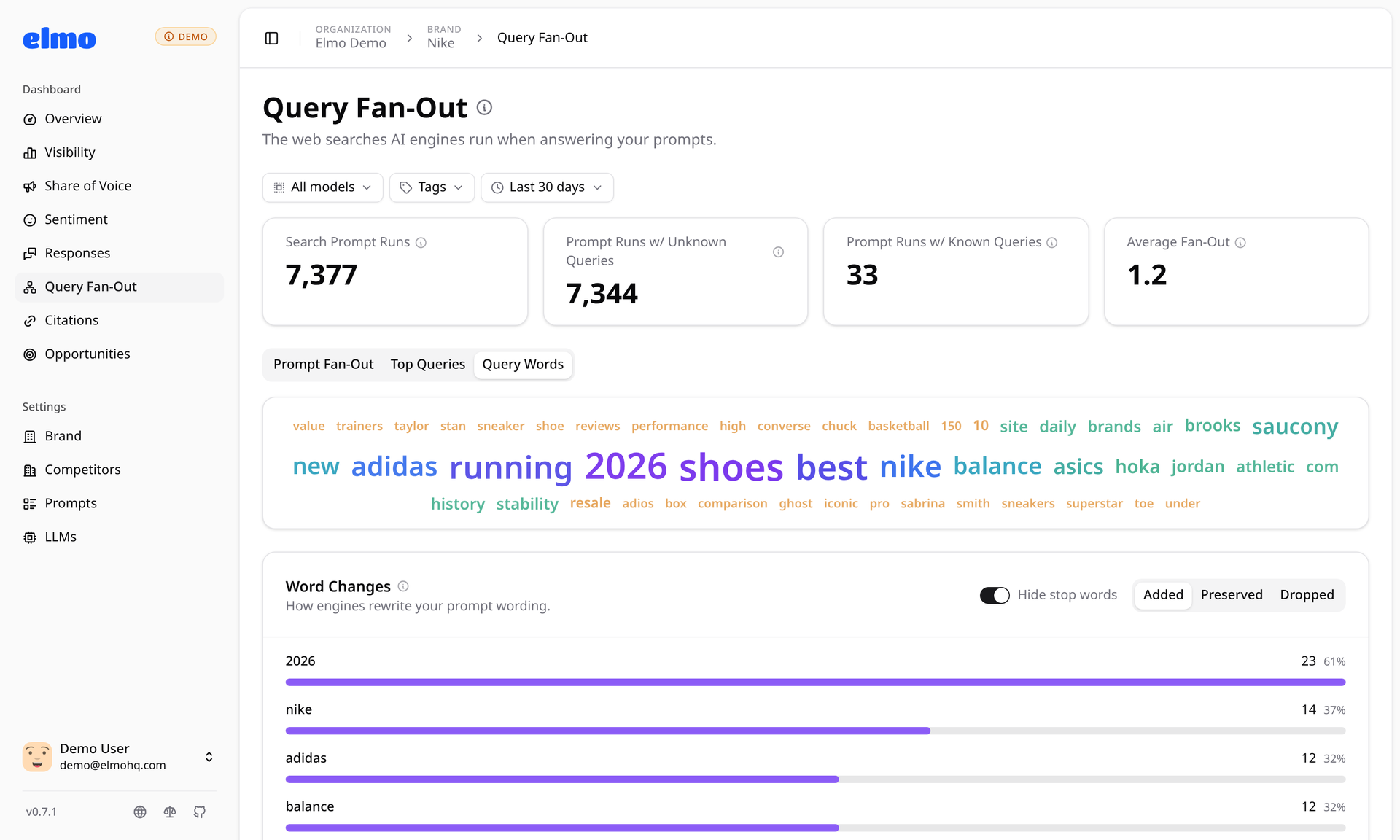Open Prompts settings in the sidebar

tap(119, 503)
